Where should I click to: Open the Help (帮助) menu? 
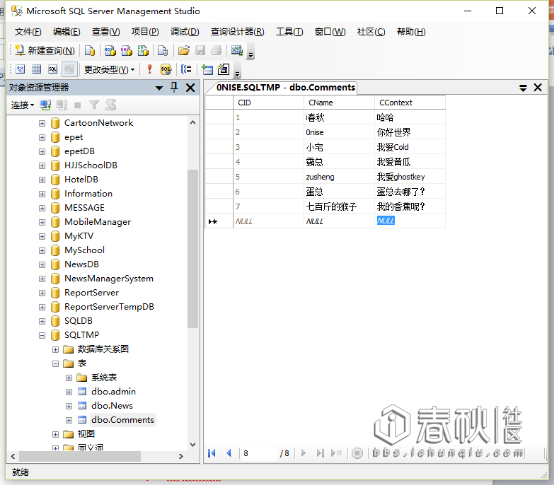[x=411, y=32]
